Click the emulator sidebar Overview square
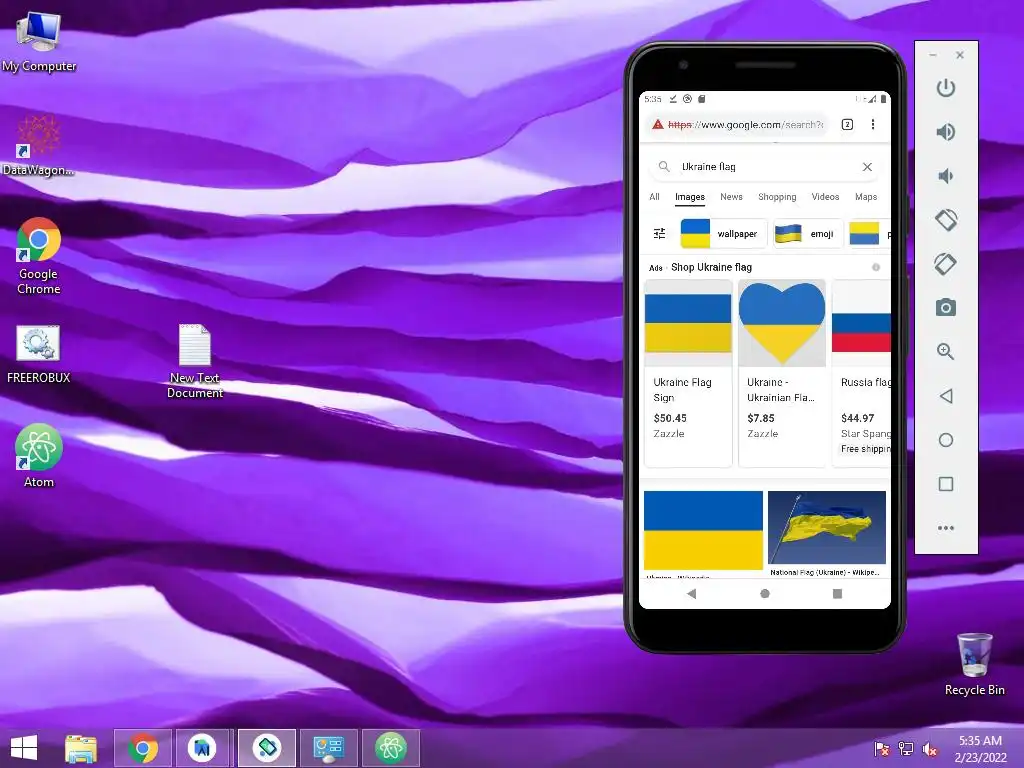The width and height of the screenshot is (1024, 768). pos(946,484)
